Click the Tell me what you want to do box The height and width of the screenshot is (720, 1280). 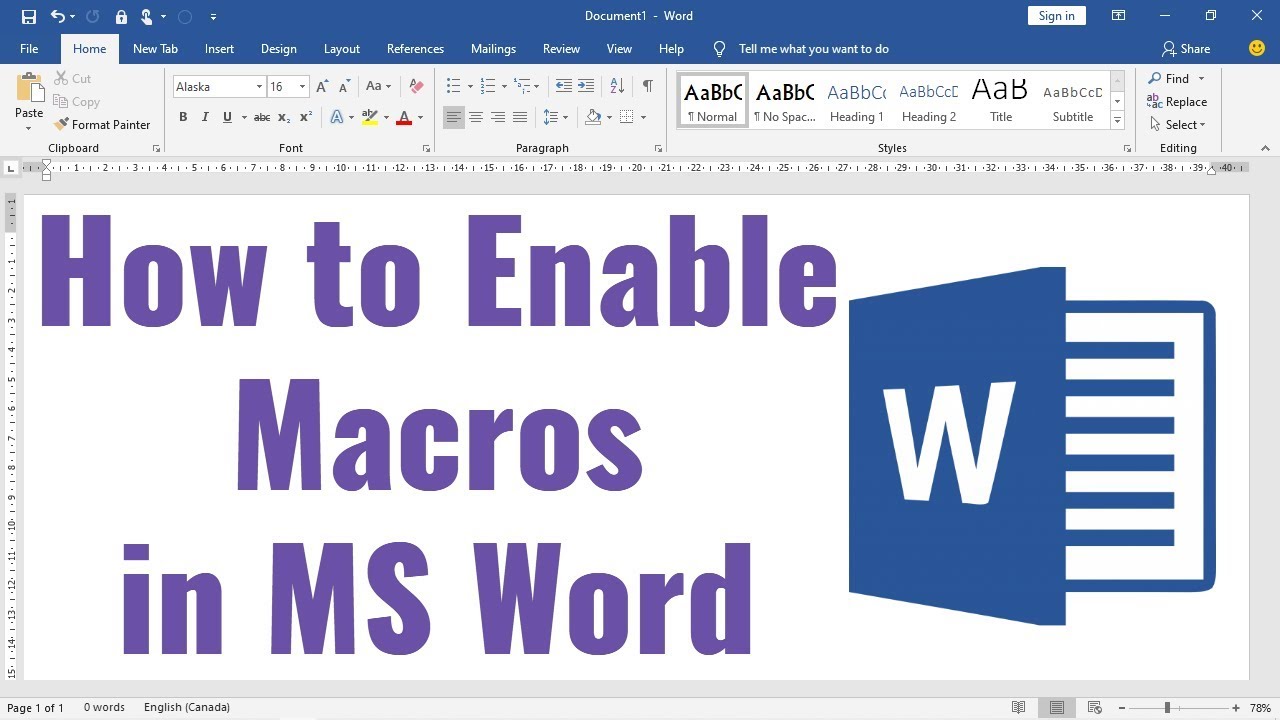813,48
